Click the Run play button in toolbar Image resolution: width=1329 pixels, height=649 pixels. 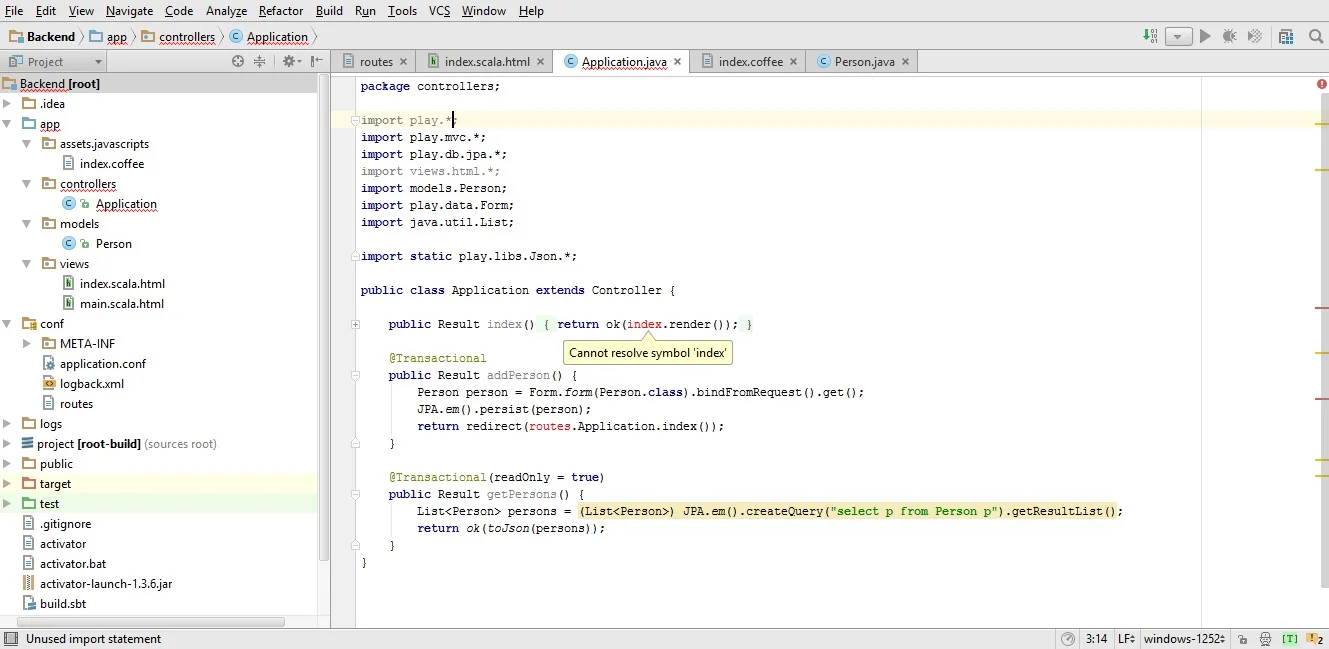(1205, 36)
